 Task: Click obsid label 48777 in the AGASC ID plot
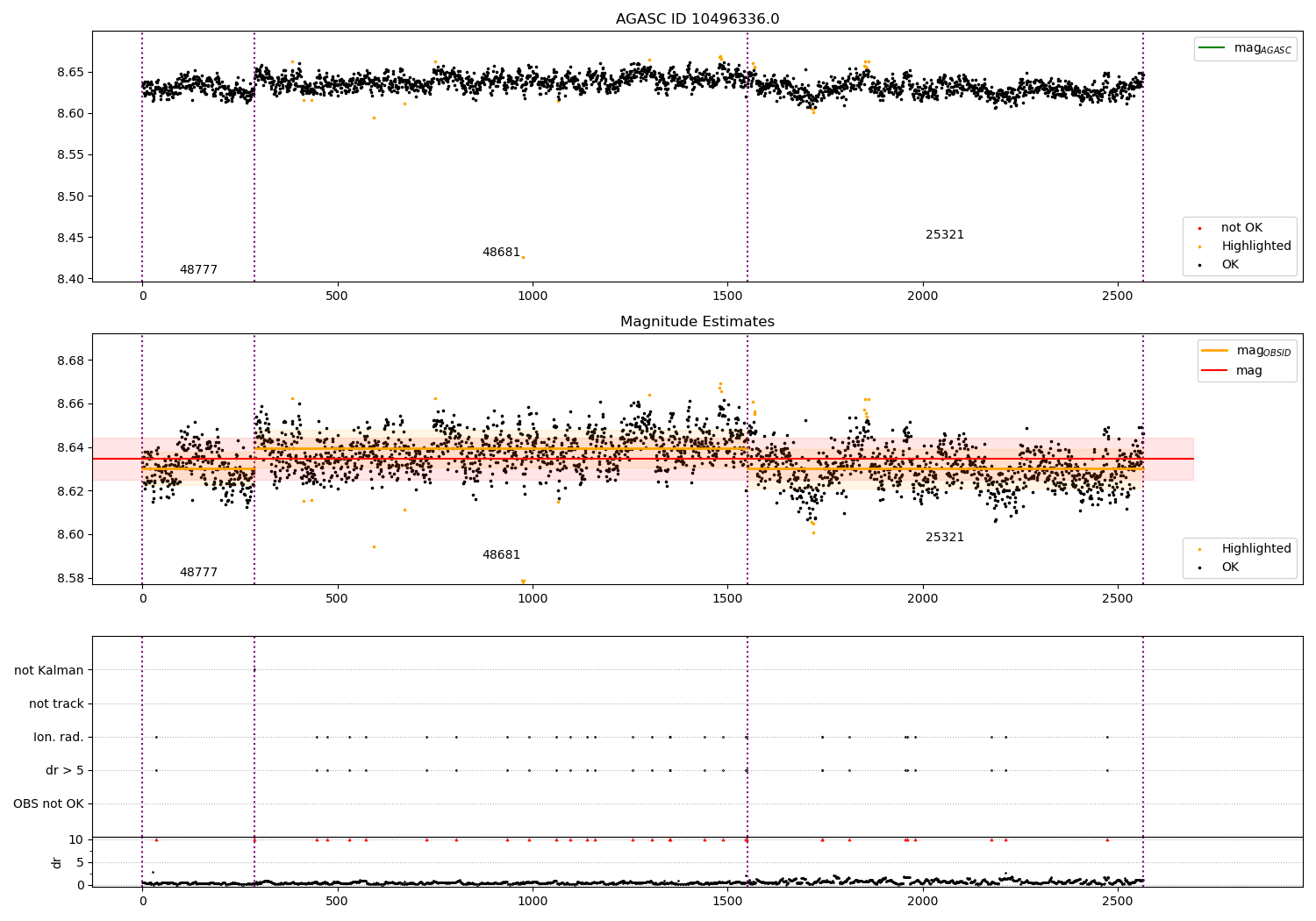[x=198, y=270]
